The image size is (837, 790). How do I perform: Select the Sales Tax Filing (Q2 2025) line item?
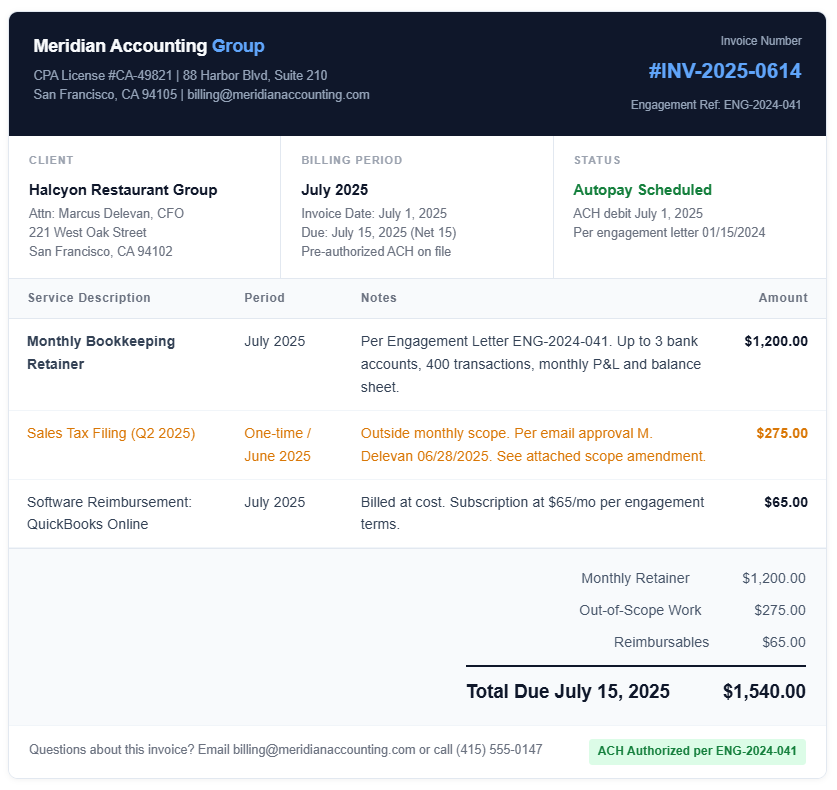click(111, 433)
